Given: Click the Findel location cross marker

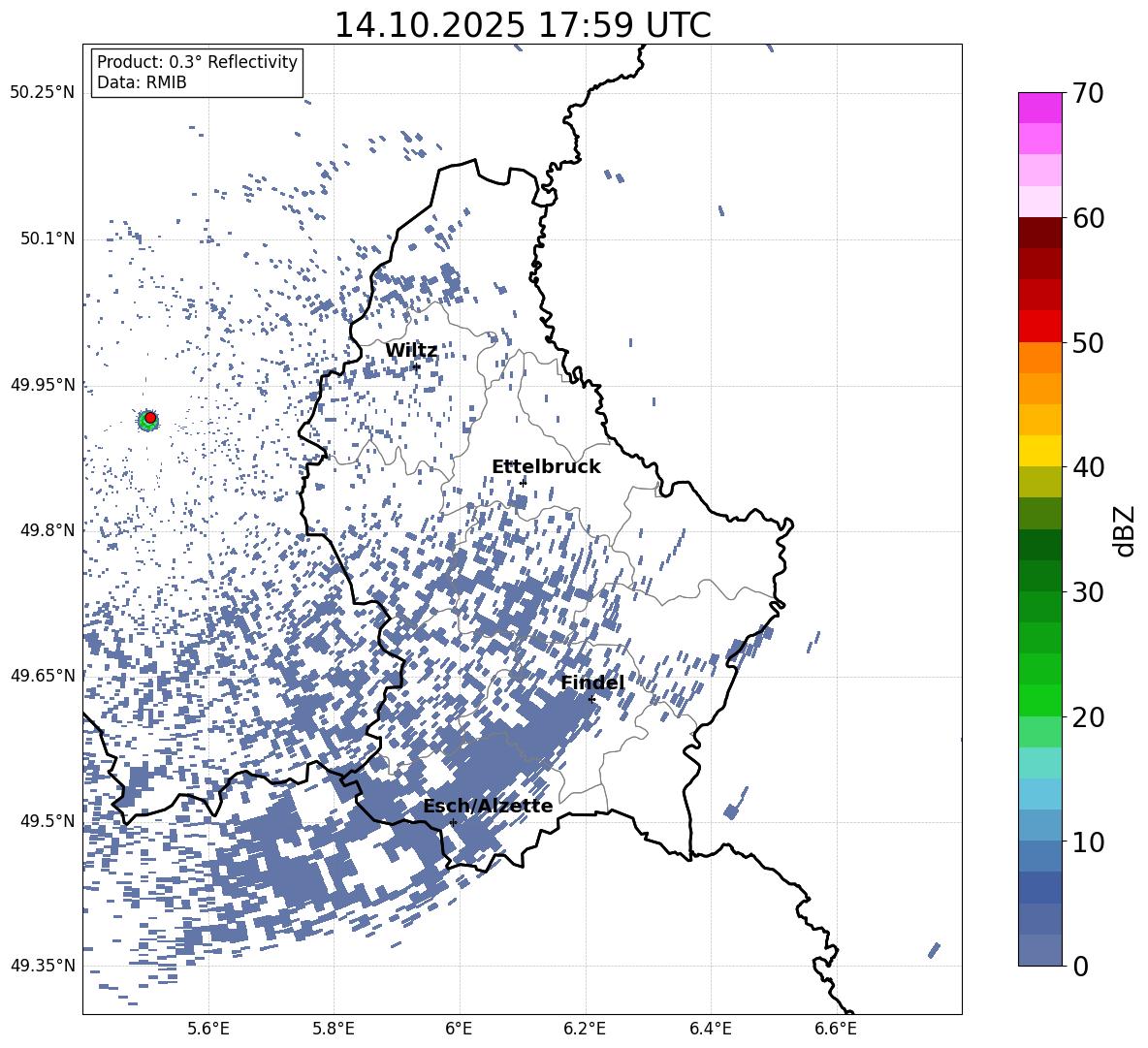Looking at the screenshot, I should [x=591, y=699].
